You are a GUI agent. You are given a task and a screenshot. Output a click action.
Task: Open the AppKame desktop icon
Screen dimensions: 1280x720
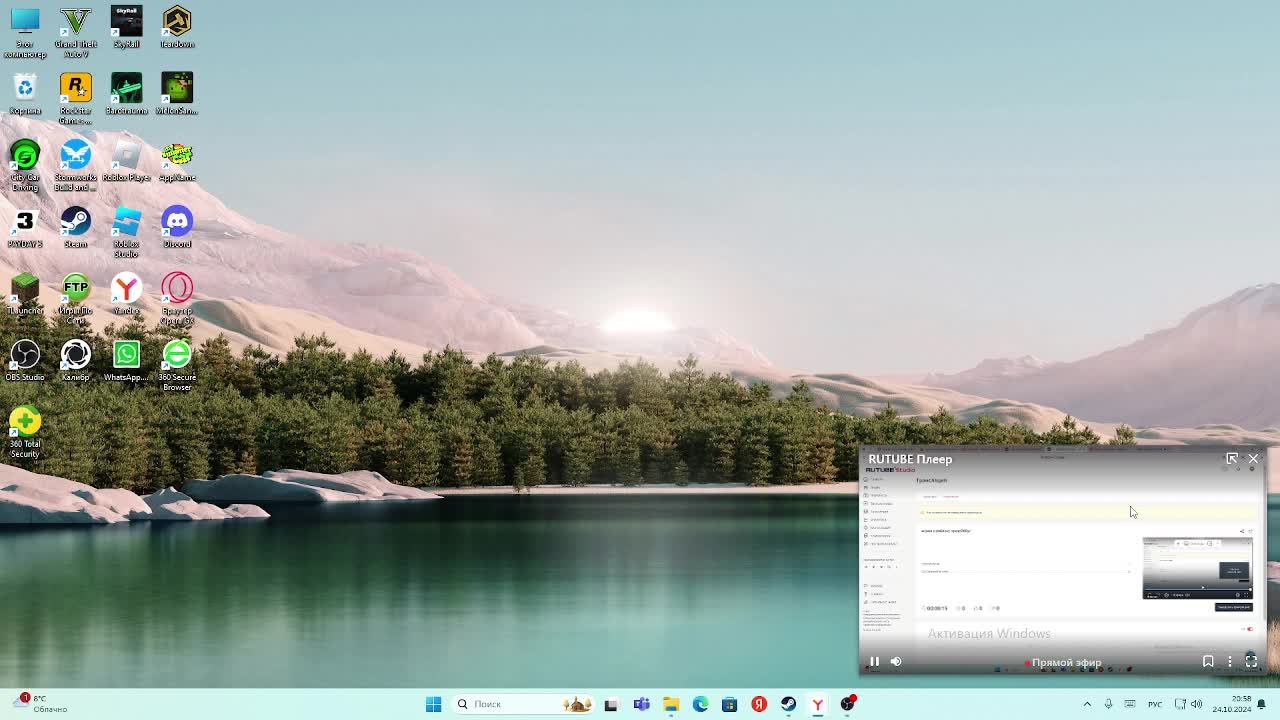[177, 160]
